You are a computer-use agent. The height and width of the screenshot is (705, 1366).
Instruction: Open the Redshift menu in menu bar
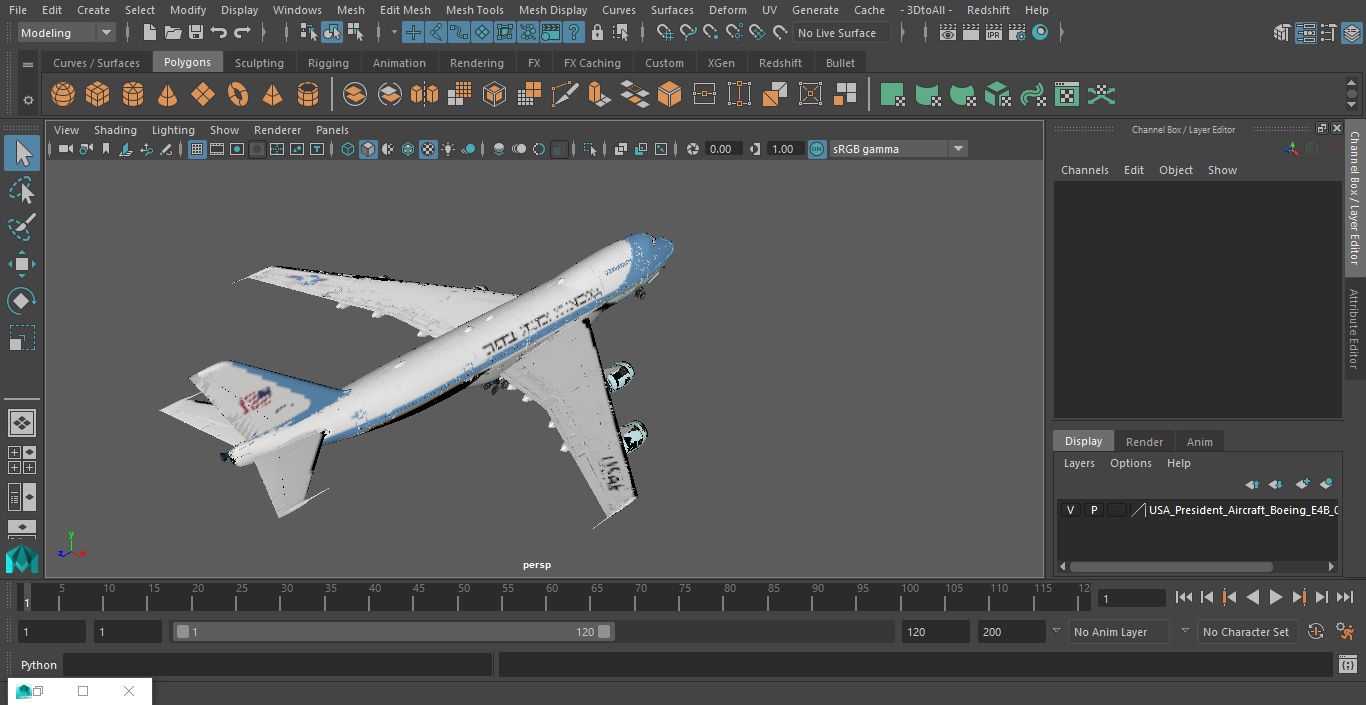988,10
